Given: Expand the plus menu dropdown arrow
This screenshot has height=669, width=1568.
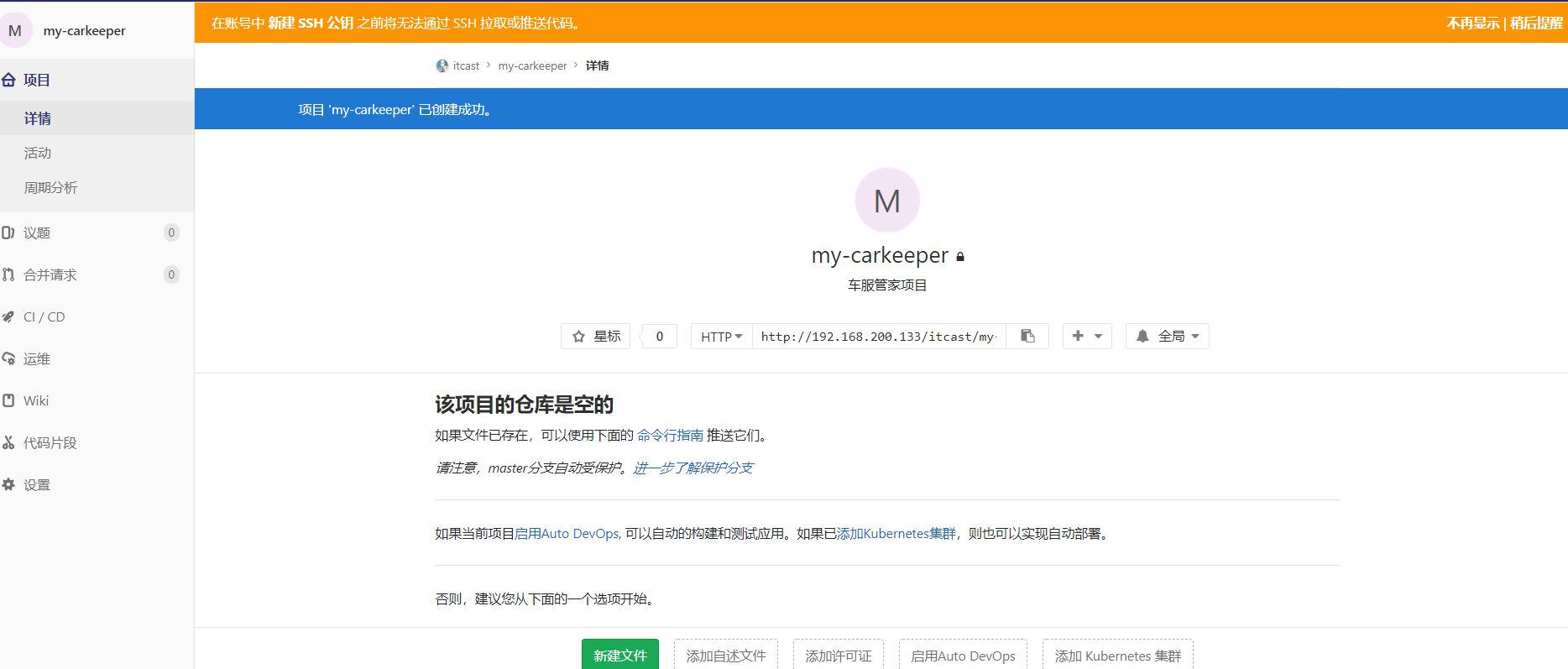Looking at the screenshot, I should point(1098,336).
